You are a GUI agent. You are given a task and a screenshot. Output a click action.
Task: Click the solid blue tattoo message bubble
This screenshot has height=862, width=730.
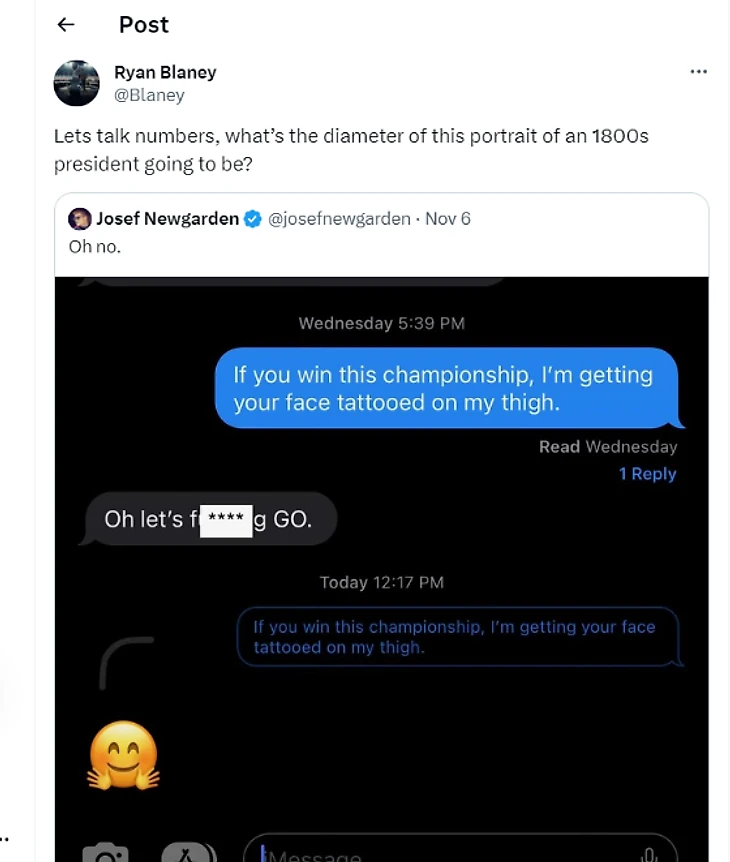tap(445, 388)
